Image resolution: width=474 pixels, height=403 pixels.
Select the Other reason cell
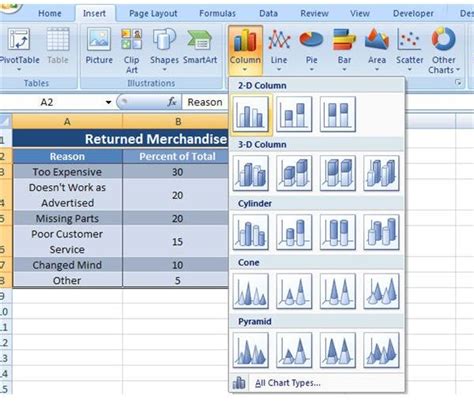pos(67,280)
